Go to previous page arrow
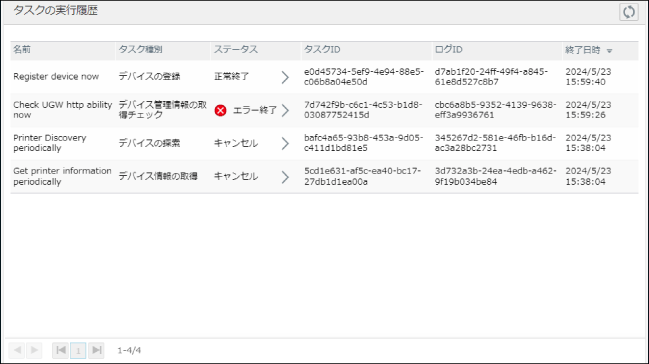 17,350
